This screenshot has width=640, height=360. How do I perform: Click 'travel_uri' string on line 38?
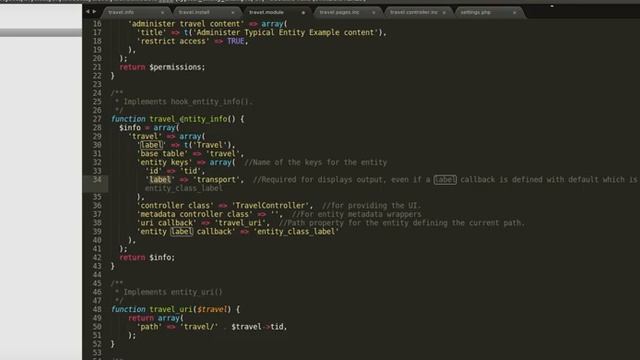tap(240, 223)
